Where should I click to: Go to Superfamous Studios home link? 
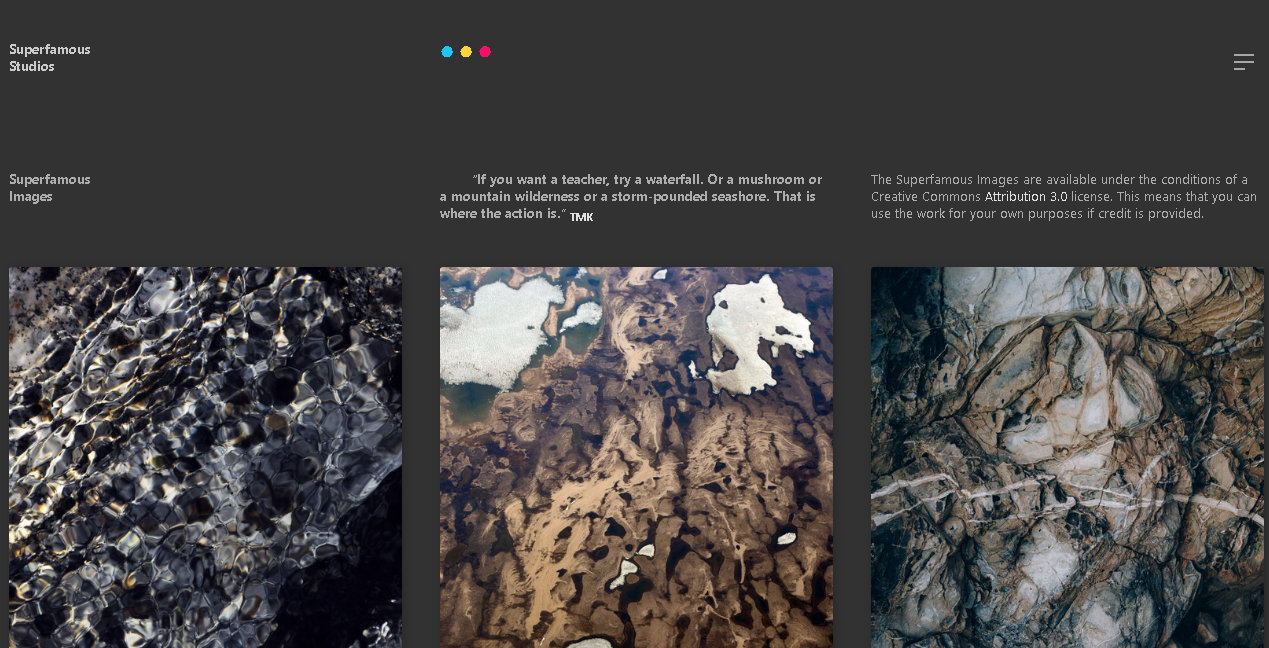[x=50, y=58]
